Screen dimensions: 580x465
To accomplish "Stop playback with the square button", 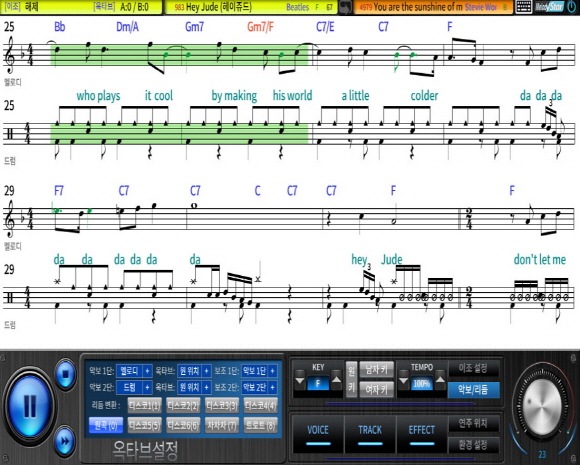I will (x=65, y=374).
